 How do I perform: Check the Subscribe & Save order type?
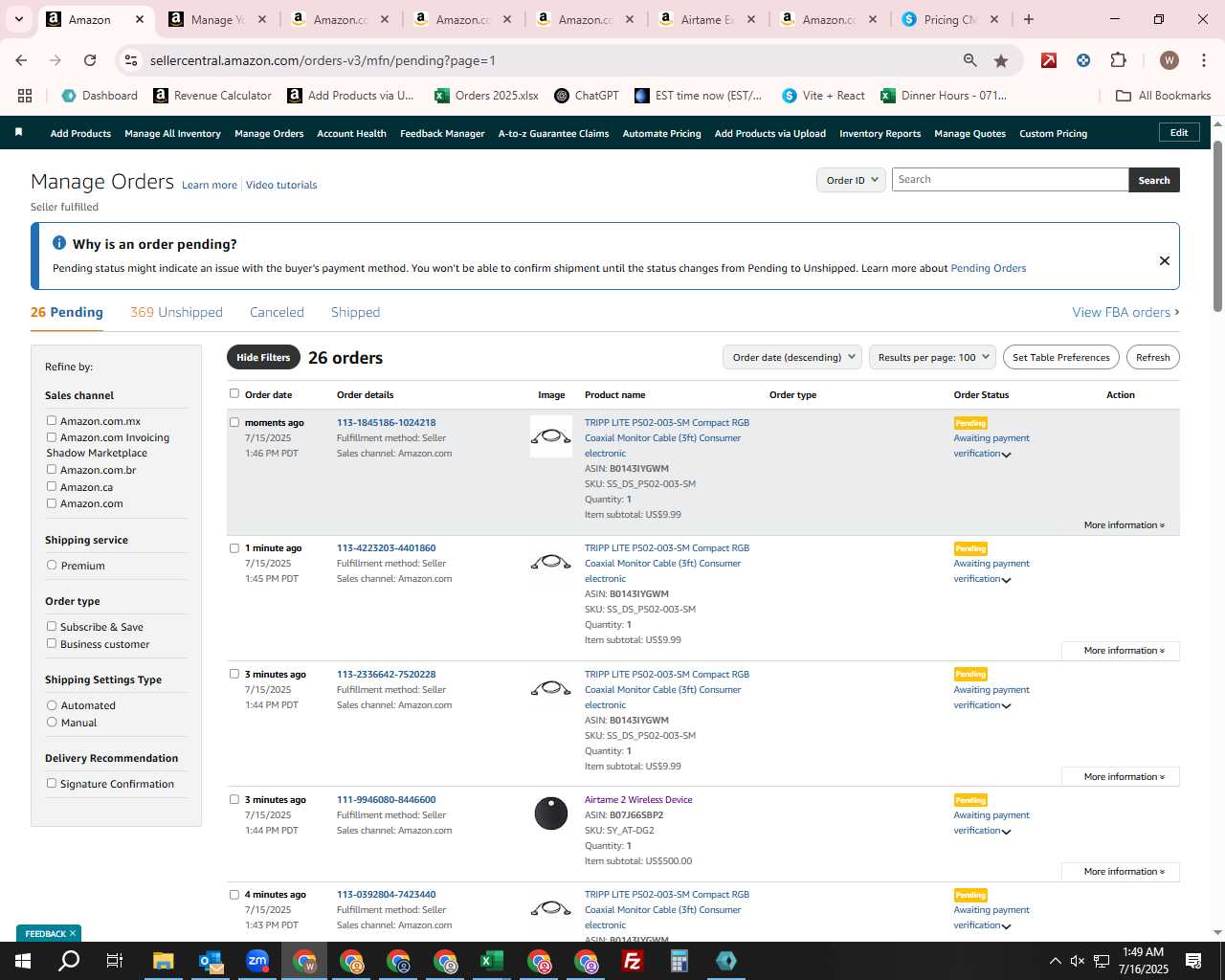(52, 626)
